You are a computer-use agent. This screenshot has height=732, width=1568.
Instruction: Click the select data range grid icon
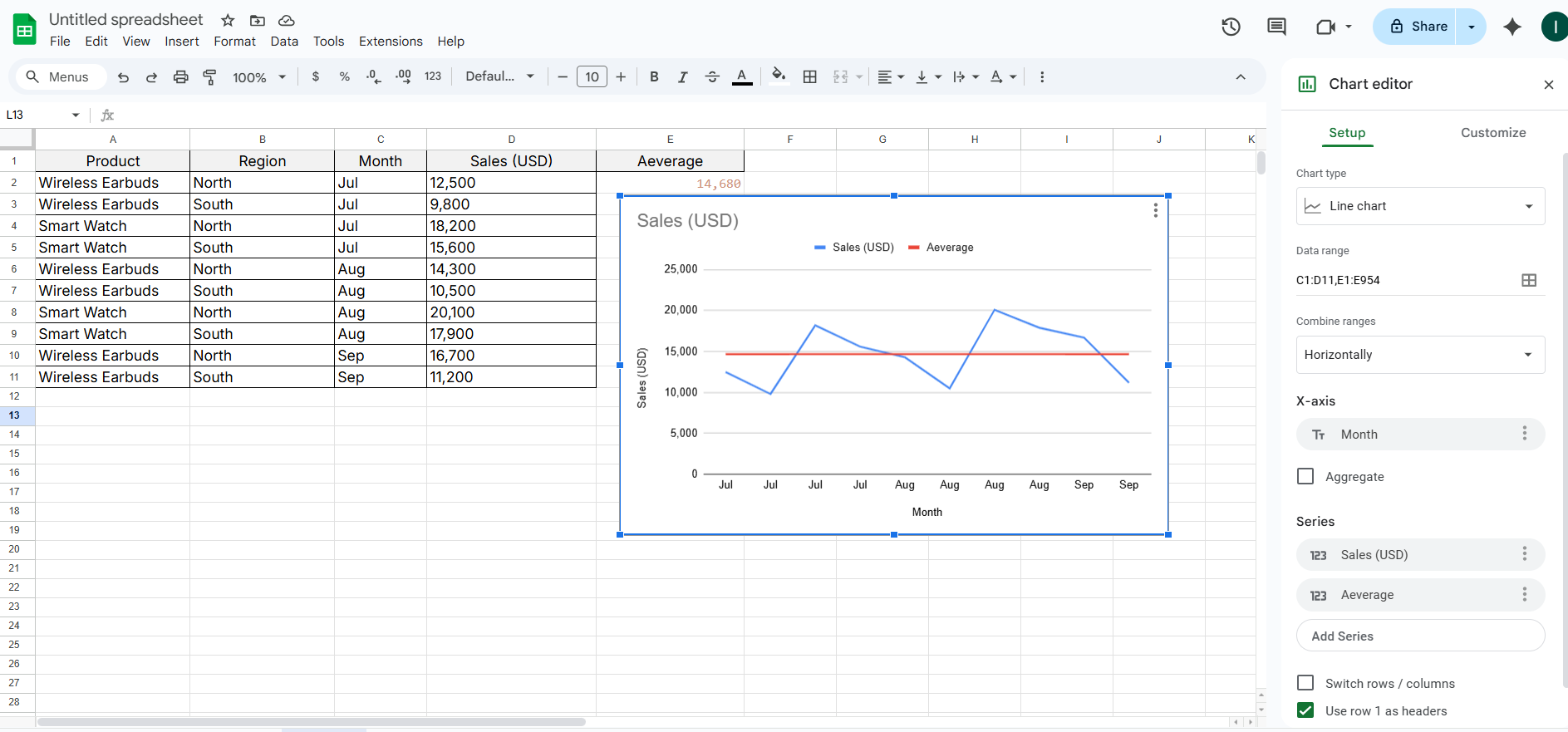1528,281
